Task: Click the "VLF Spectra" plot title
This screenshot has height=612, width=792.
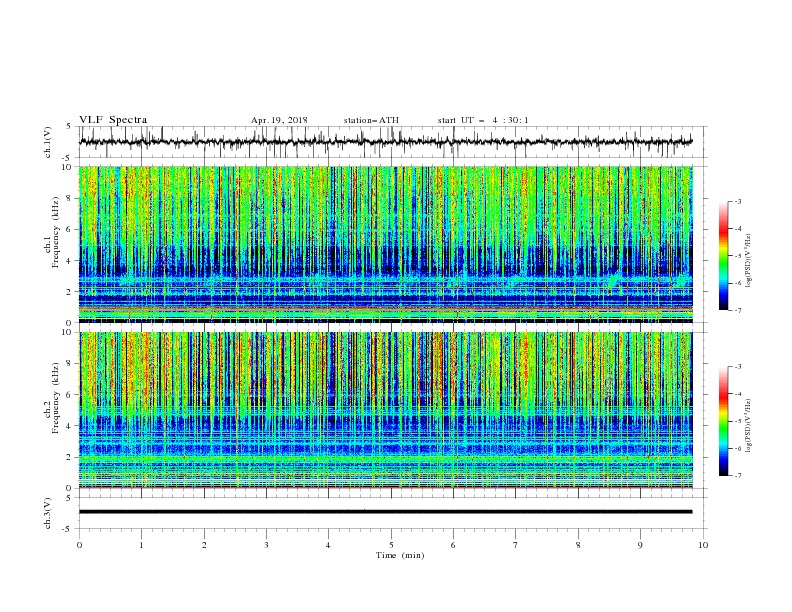Action: 113,120
